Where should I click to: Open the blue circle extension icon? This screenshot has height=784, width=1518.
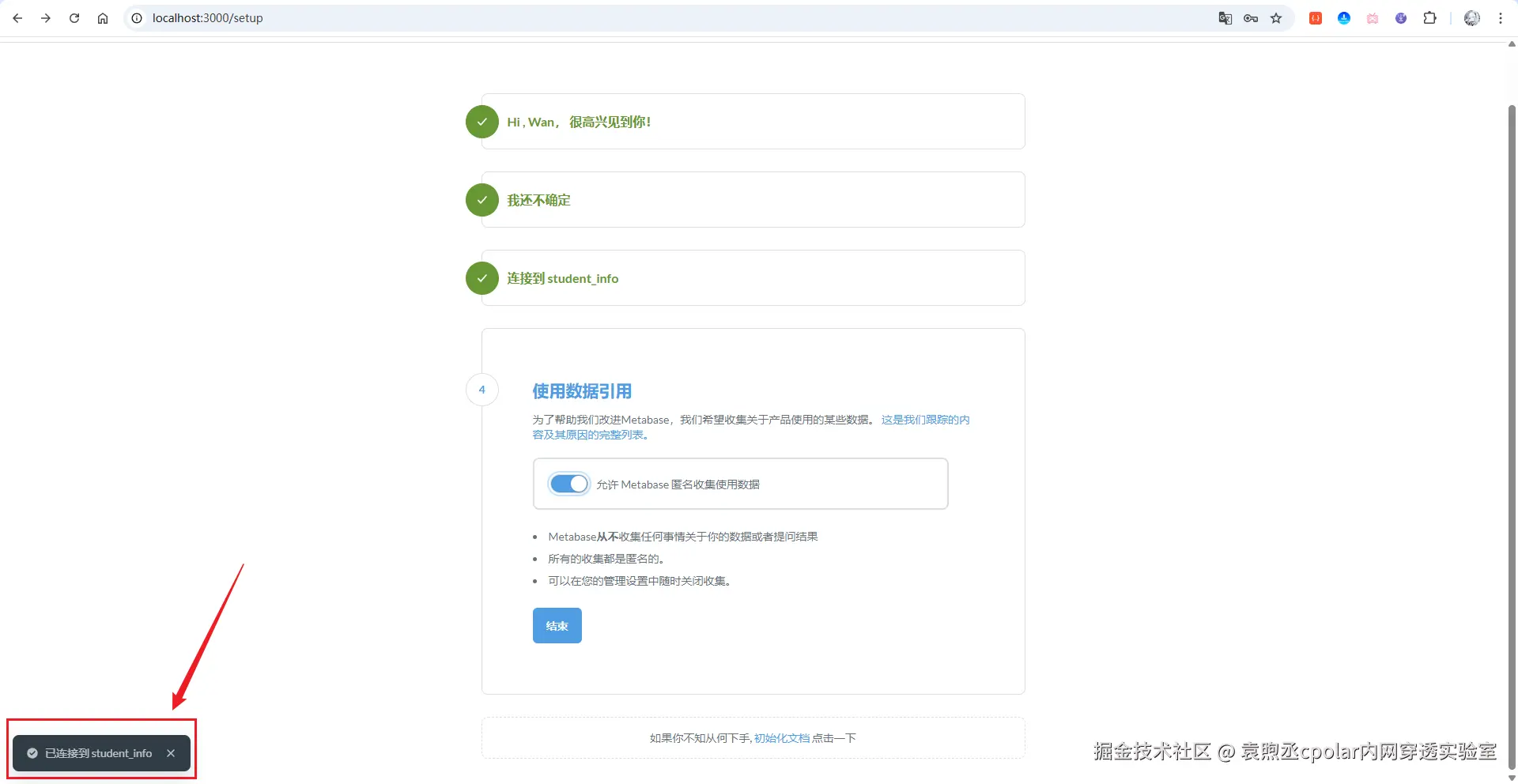click(1344, 18)
